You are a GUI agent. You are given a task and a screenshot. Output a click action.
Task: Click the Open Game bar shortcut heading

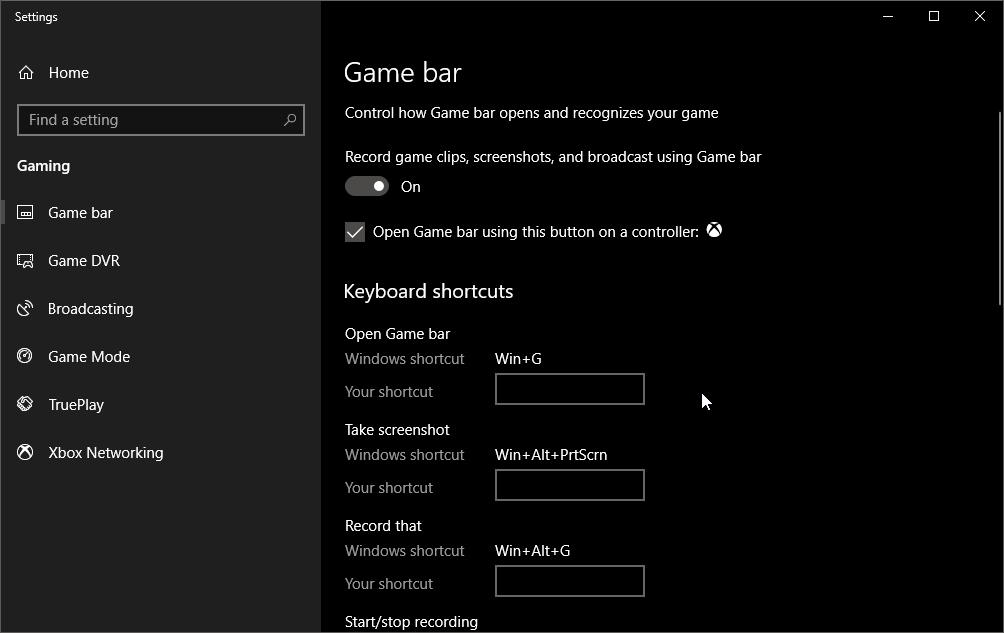pyautogui.click(x=397, y=334)
